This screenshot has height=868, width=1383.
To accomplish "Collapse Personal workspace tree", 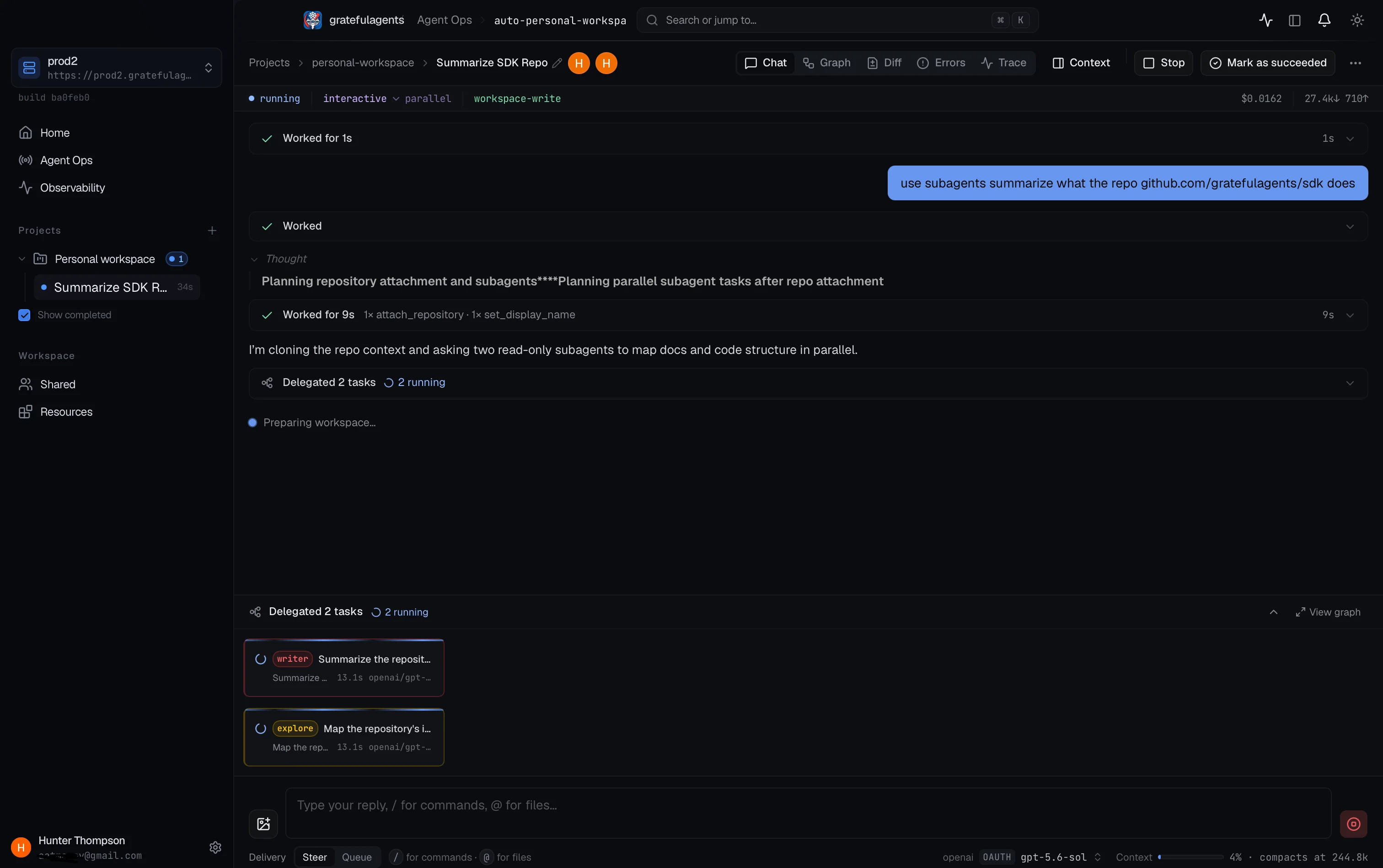I will tap(22, 259).
